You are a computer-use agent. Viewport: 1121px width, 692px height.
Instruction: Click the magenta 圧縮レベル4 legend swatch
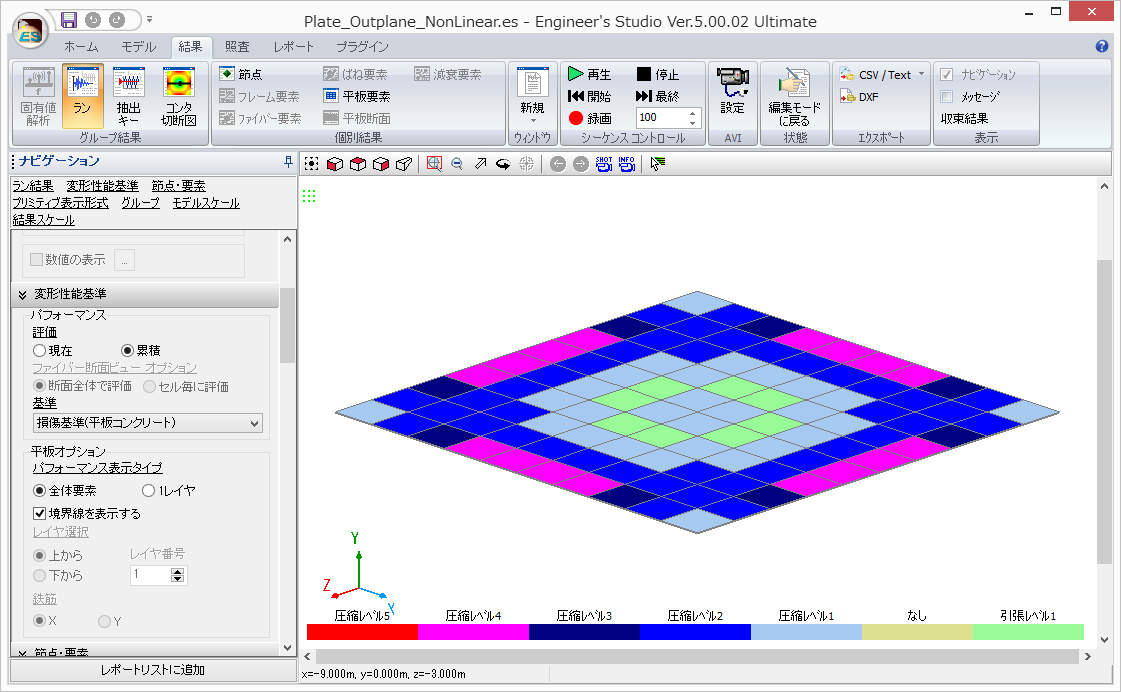pyautogui.click(x=473, y=632)
